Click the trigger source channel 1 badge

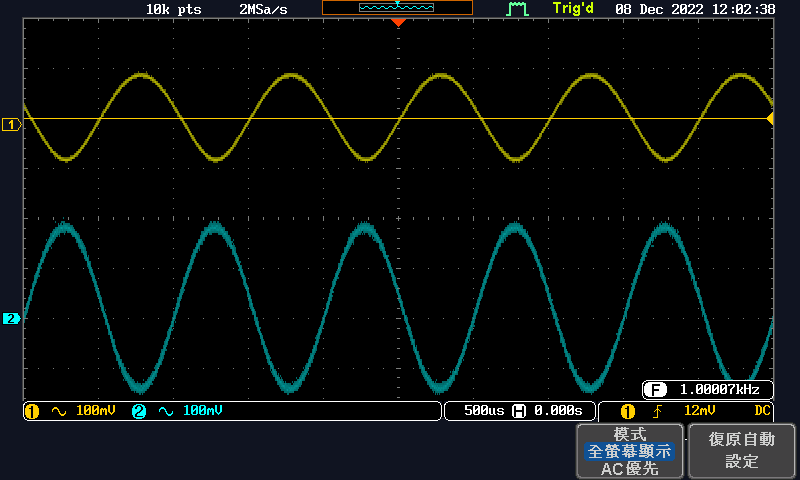click(x=628, y=411)
